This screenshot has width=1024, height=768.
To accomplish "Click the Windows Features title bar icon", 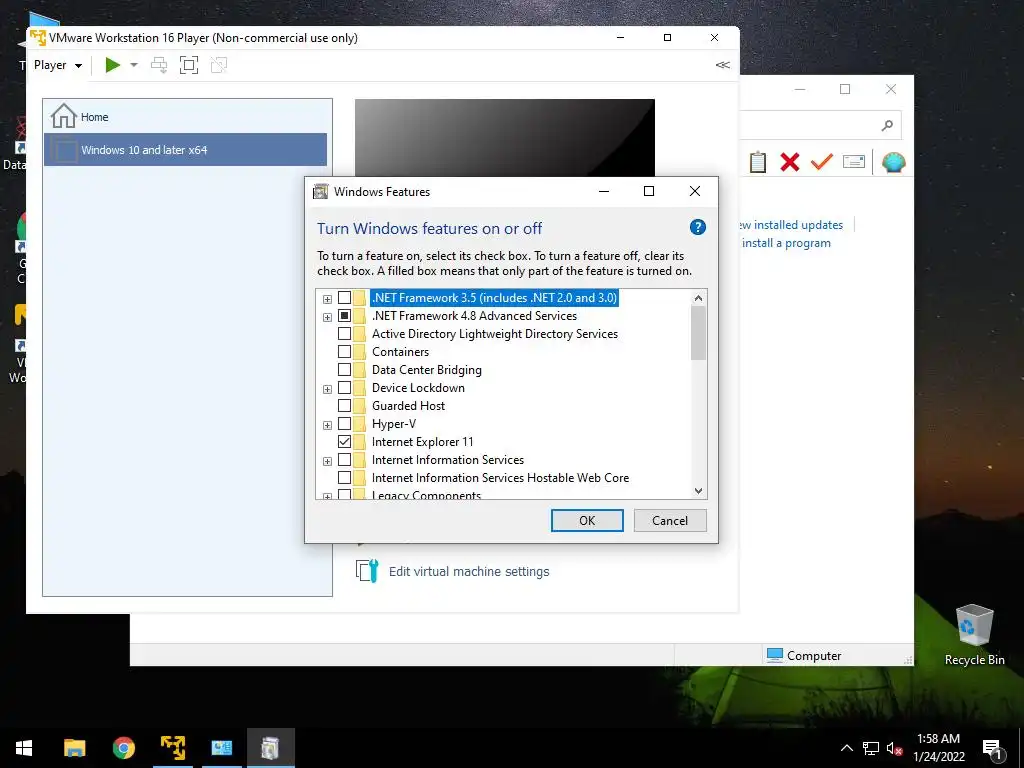I will coord(320,191).
